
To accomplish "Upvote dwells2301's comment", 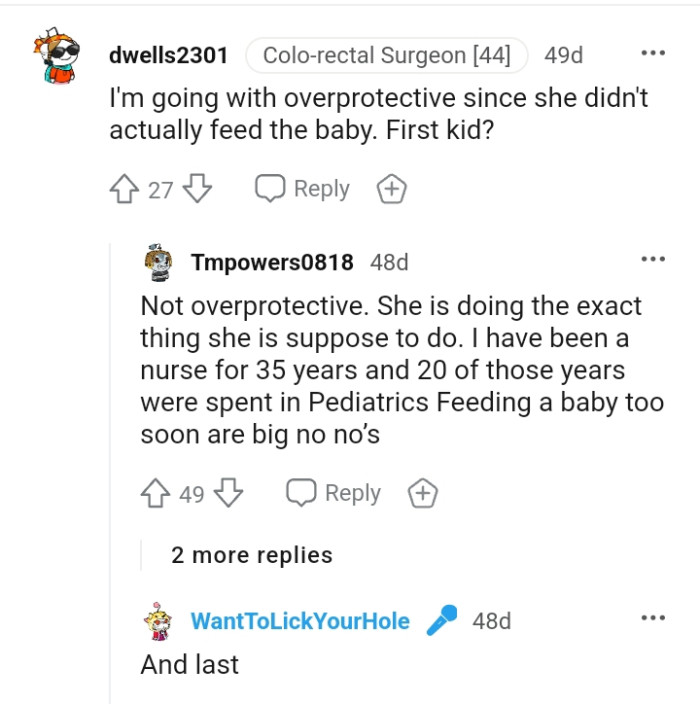I will point(126,189).
